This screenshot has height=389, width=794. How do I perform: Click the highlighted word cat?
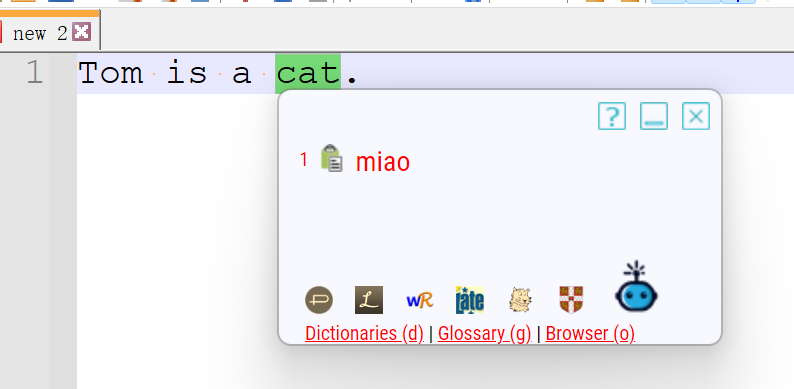[308, 73]
